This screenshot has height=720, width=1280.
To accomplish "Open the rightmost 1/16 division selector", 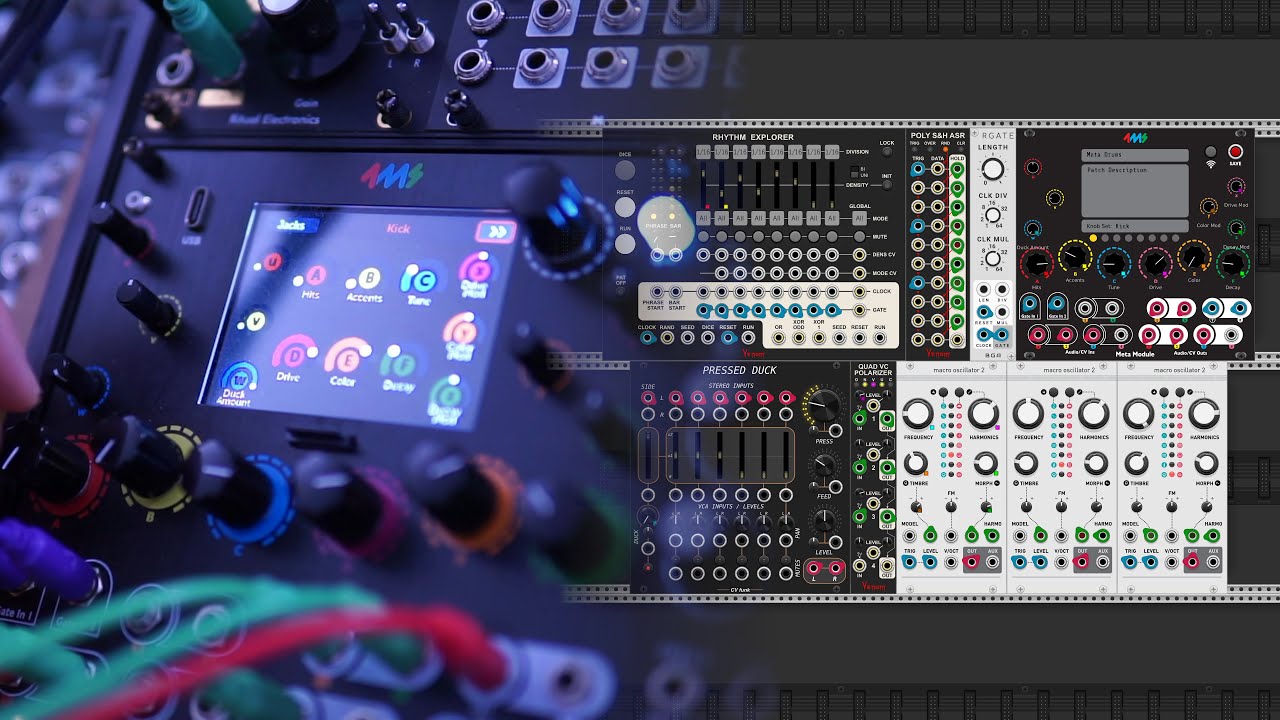I will click(x=832, y=152).
